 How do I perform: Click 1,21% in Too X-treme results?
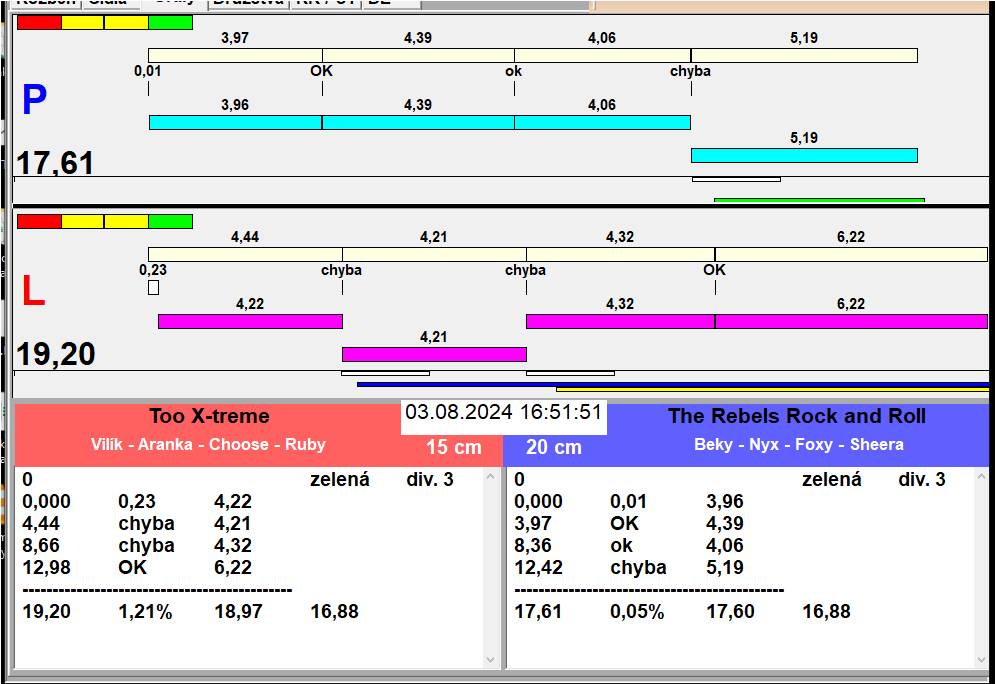145,612
